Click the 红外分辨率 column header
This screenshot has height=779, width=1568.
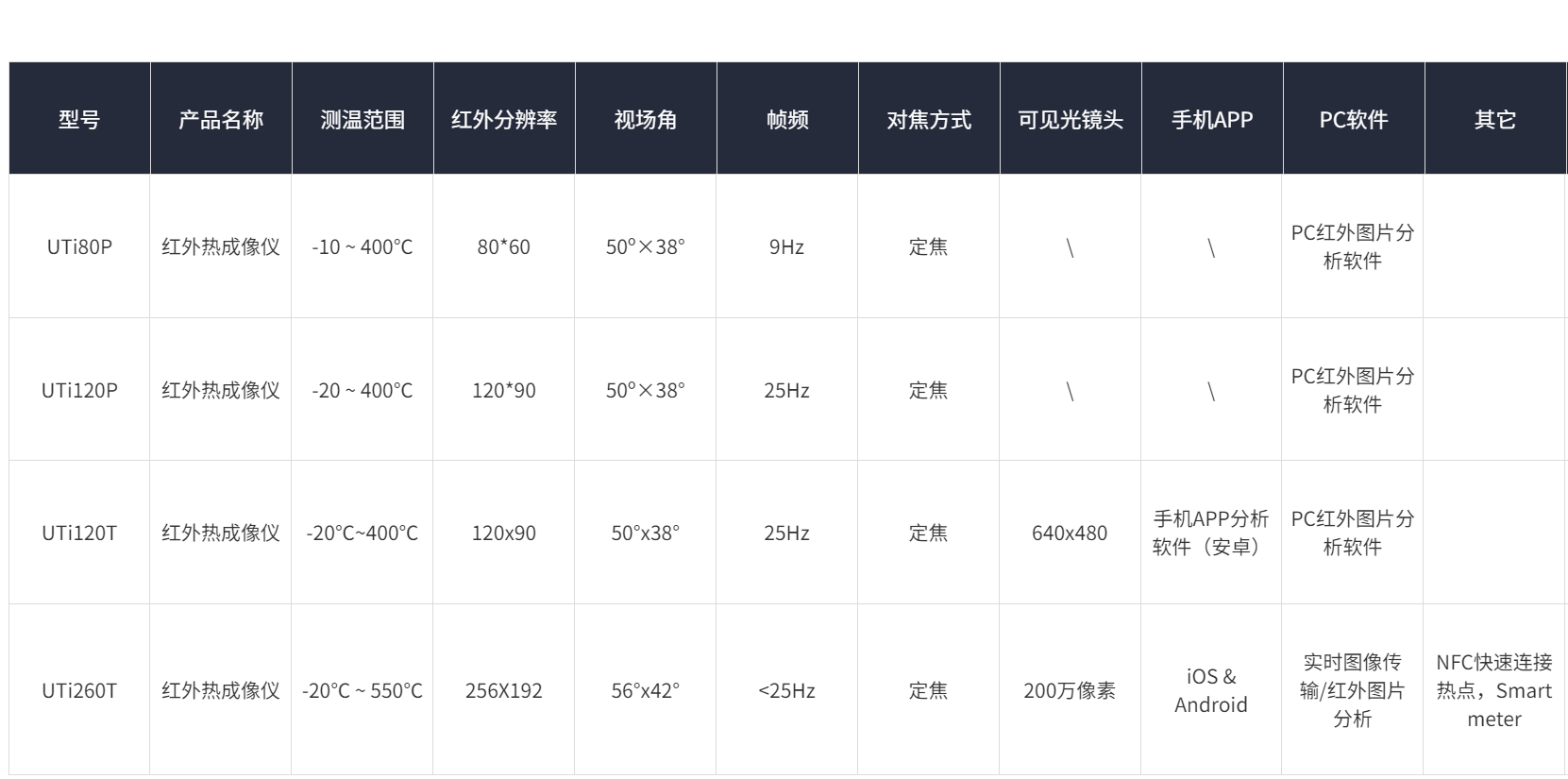point(504,120)
